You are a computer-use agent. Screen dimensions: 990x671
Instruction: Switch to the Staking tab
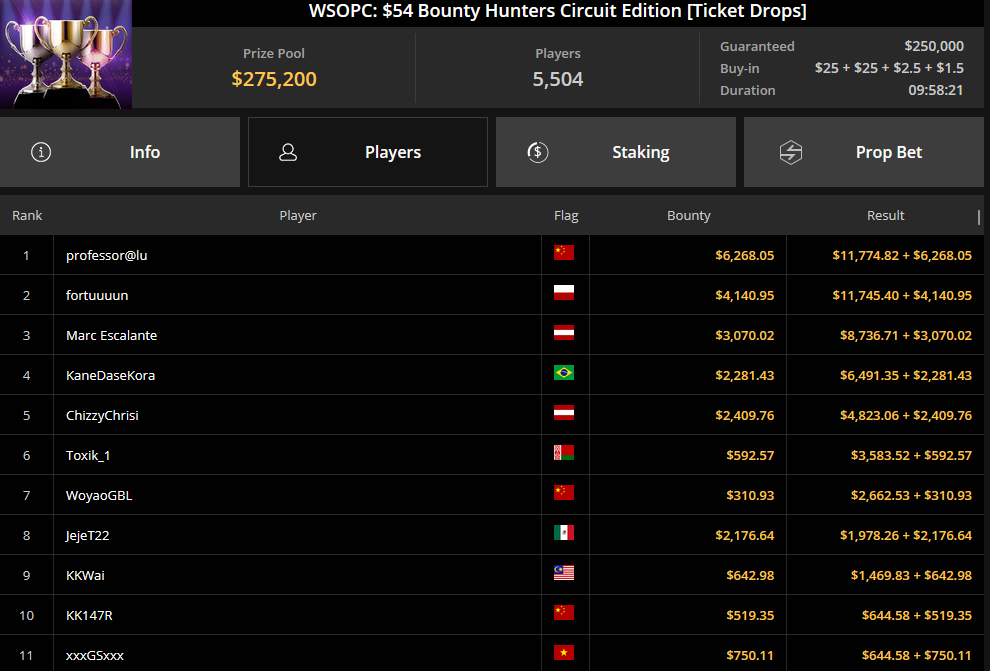tap(616, 152)
